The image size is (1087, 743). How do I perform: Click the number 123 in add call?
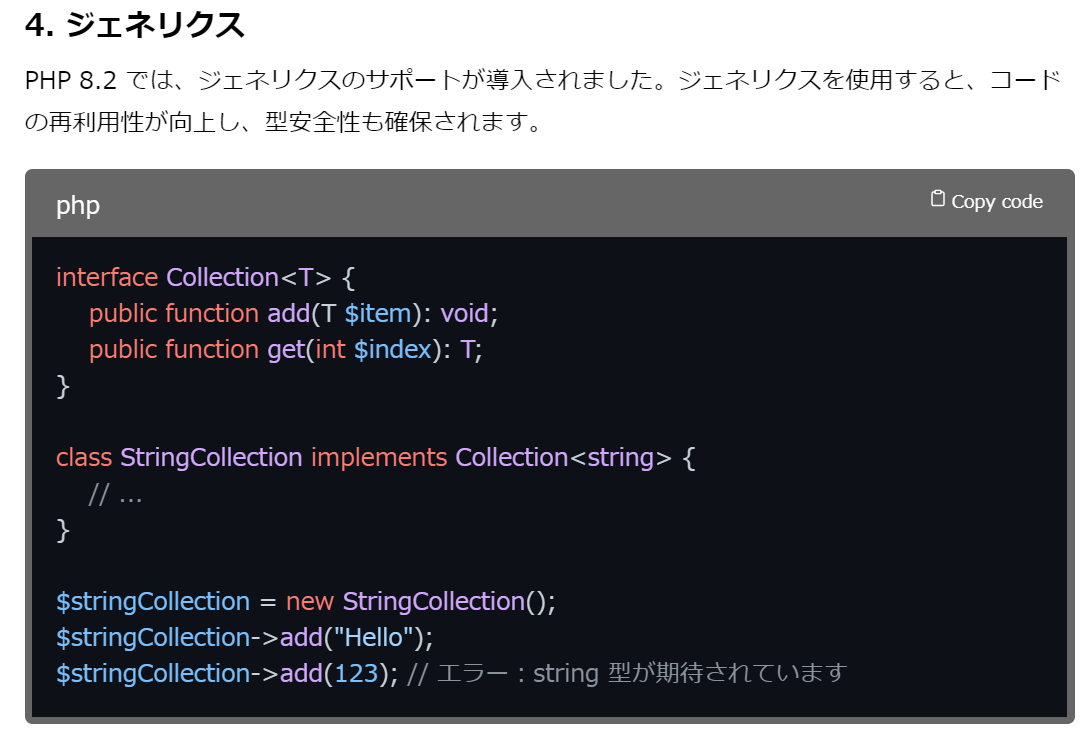click(x=356, y=674)
